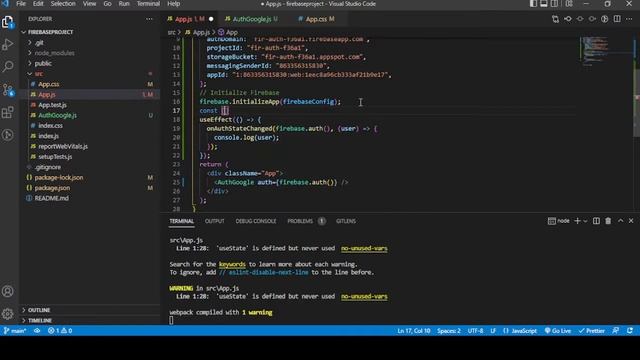This screenshot has width=640, height=360.
Task: Open the File menu
Action: (21, 4)
